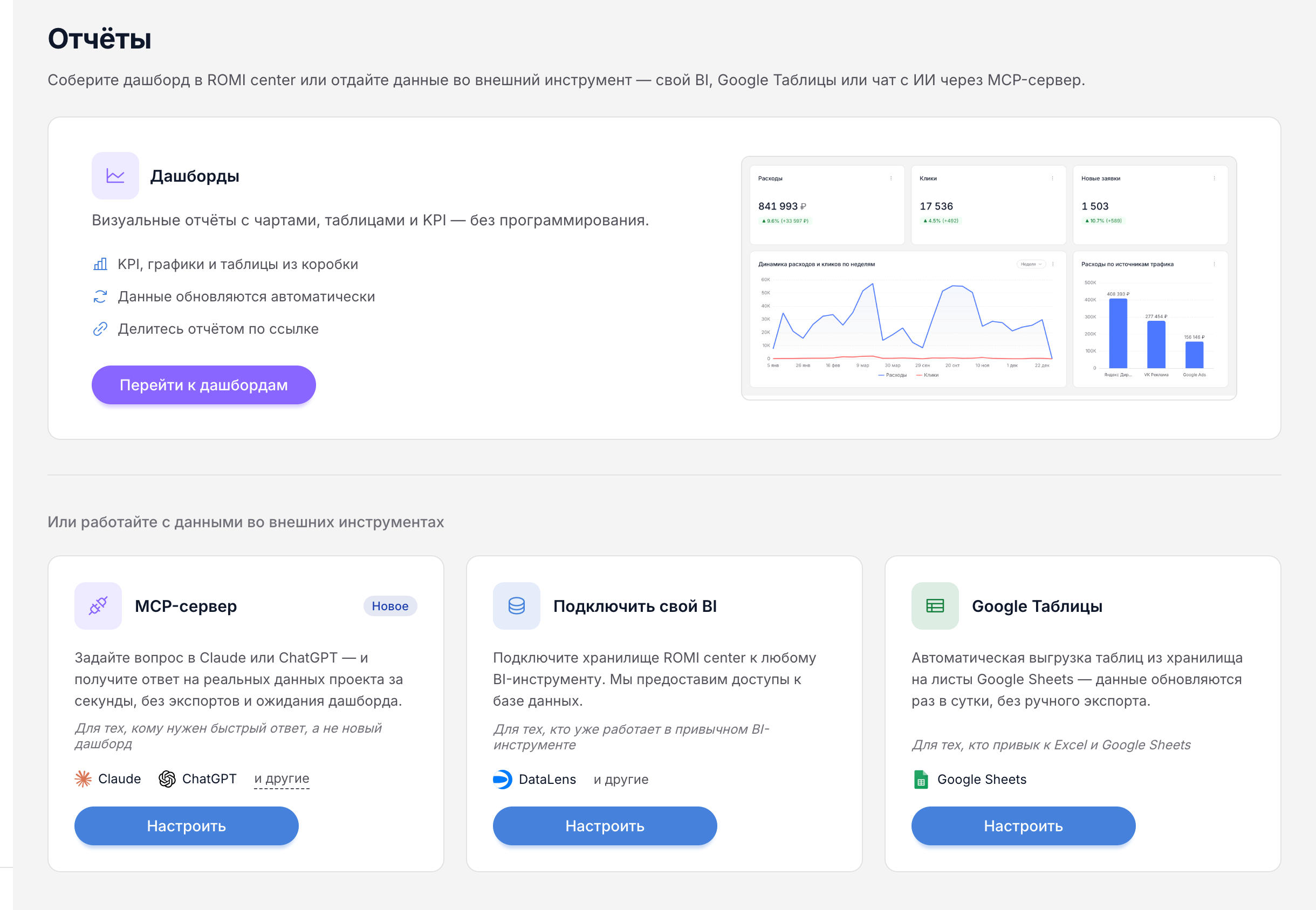Open the three-dot menu on Расходы по источникам трафика
Viewport: 1316px width, 910px height.
coord(1214,264)
